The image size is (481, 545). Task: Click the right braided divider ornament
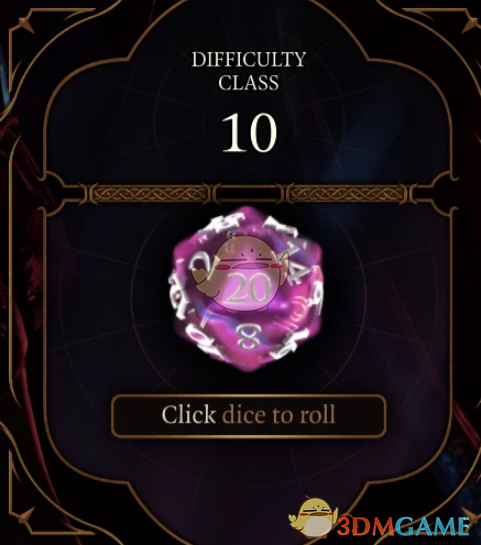click(x=347, y=193)
